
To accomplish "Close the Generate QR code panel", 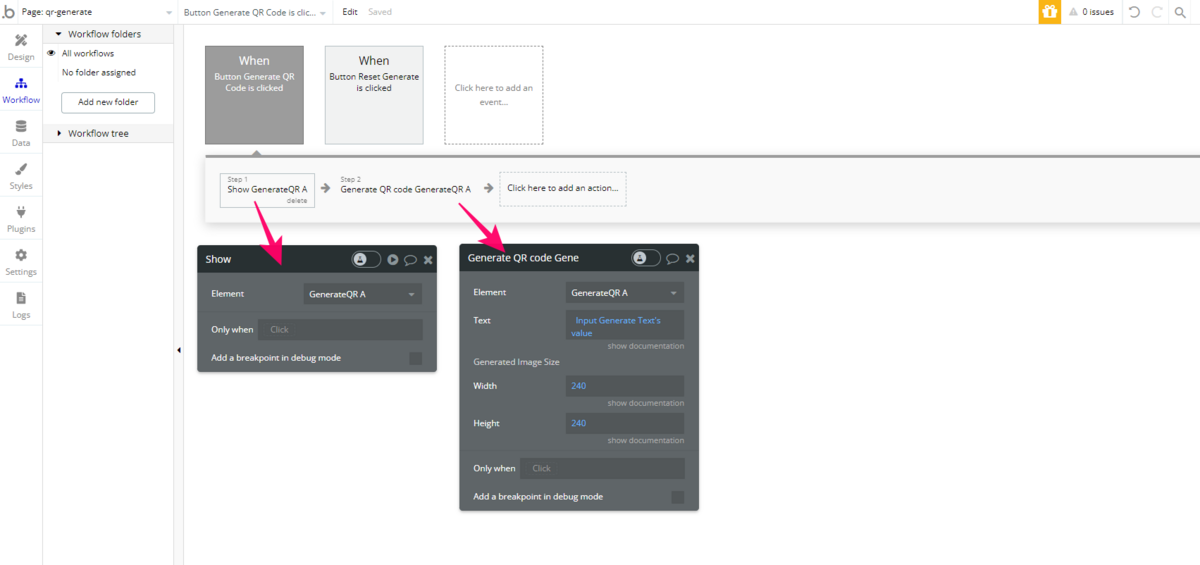I will 690,258.
